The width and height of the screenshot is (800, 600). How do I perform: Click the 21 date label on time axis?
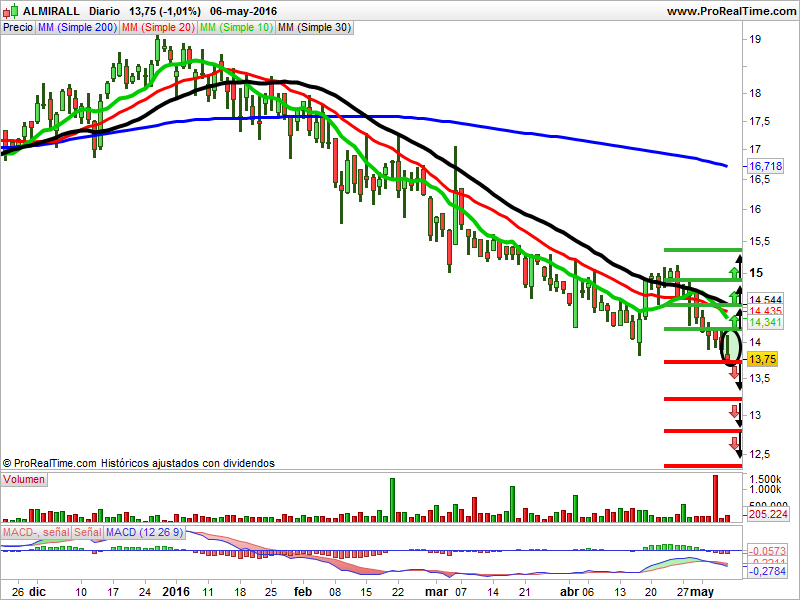click(x=524, y=592)
